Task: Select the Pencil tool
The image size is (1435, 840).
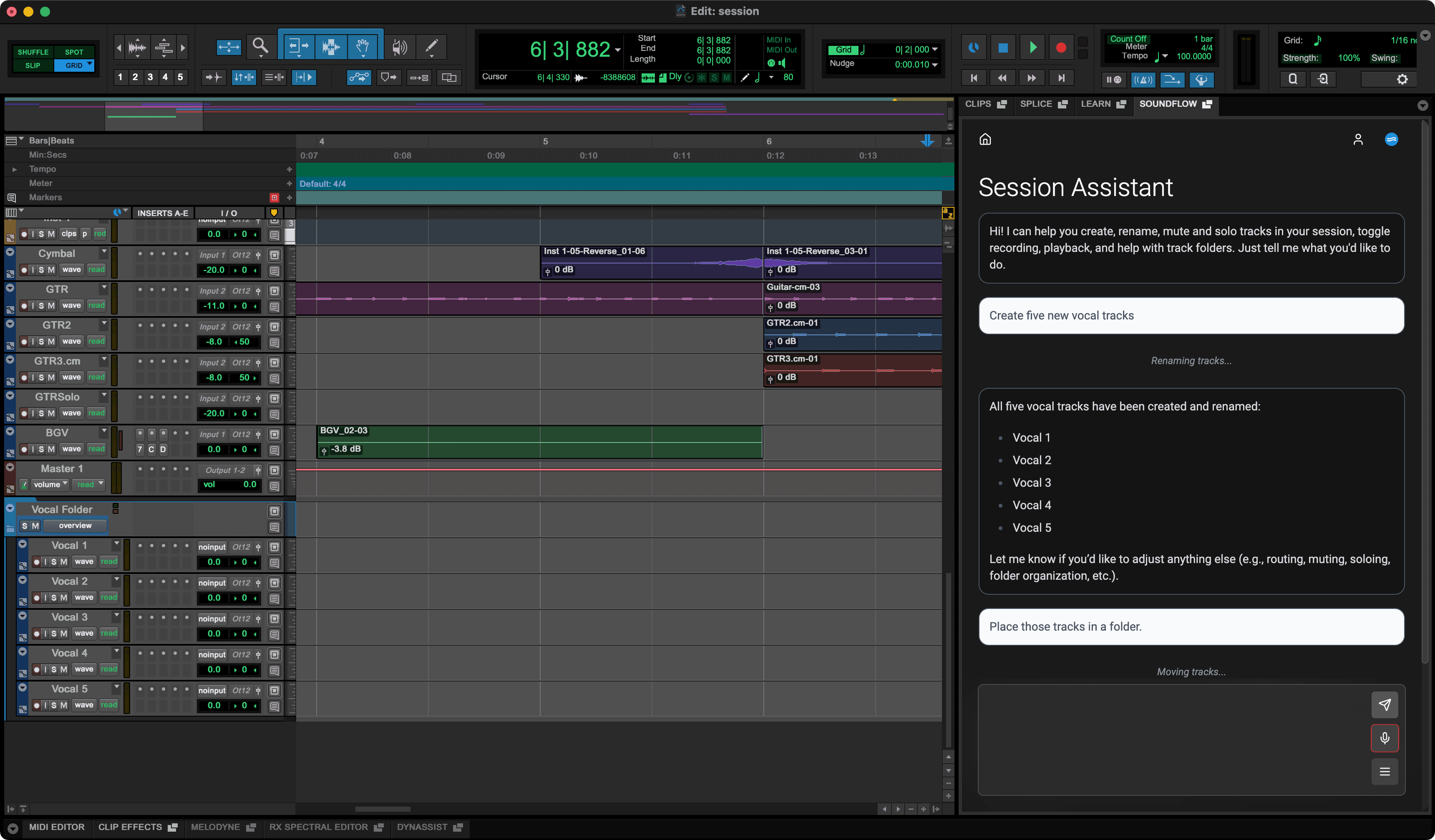Action: tap(431, 46)
